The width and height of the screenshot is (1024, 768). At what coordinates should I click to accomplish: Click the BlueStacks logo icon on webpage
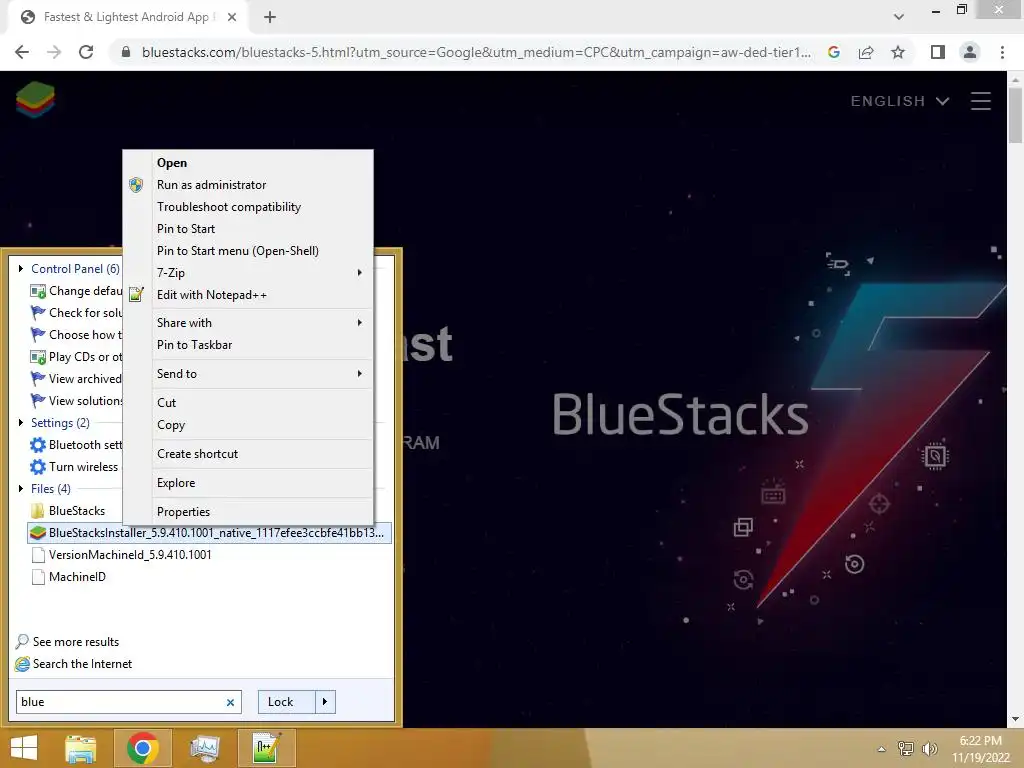pyautogui.click(x=35, y=100)
